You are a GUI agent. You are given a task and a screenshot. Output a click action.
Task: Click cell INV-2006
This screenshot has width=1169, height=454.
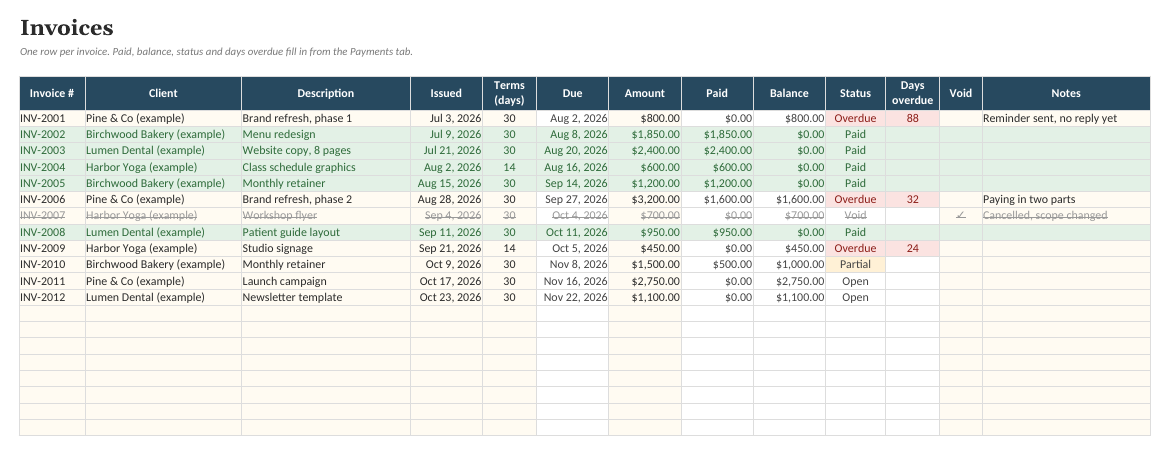[x=52, y=200]
